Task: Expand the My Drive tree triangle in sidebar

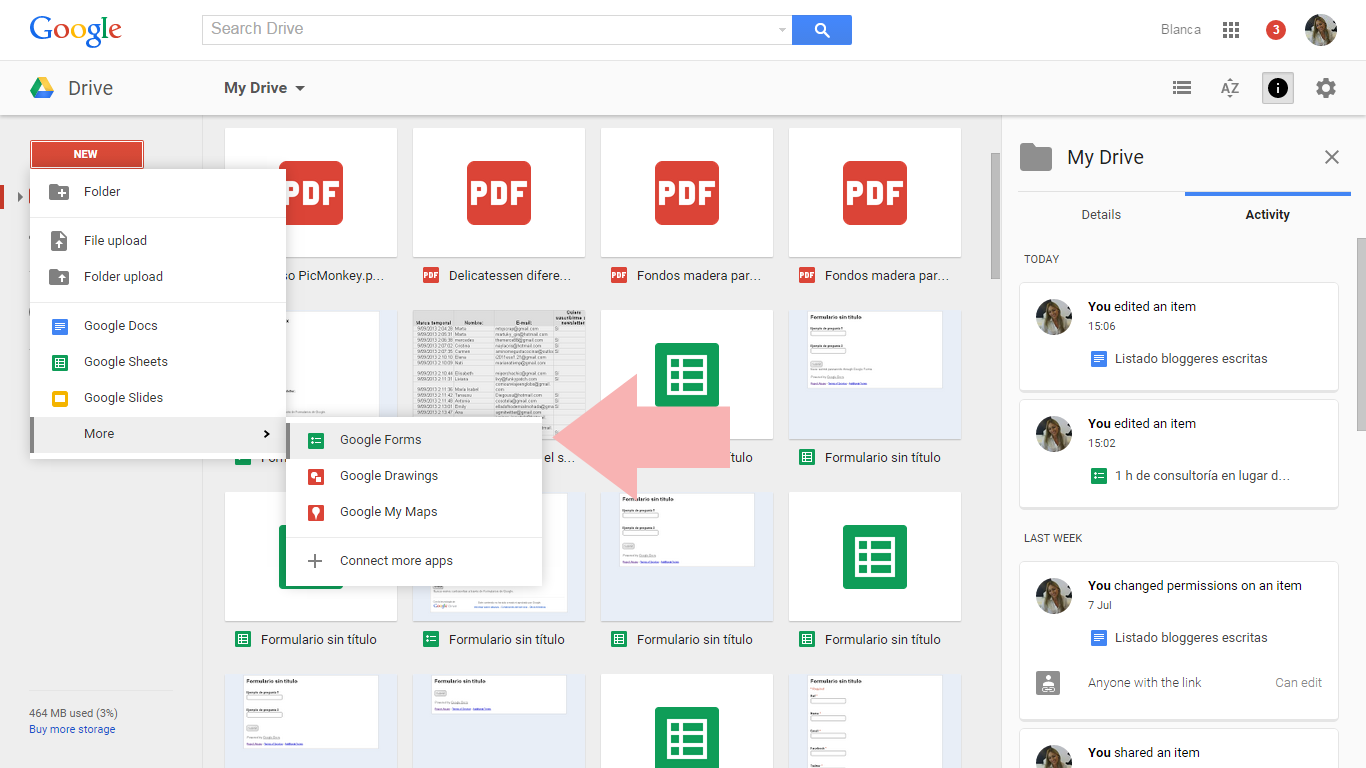Action: (x=20, y=196)
